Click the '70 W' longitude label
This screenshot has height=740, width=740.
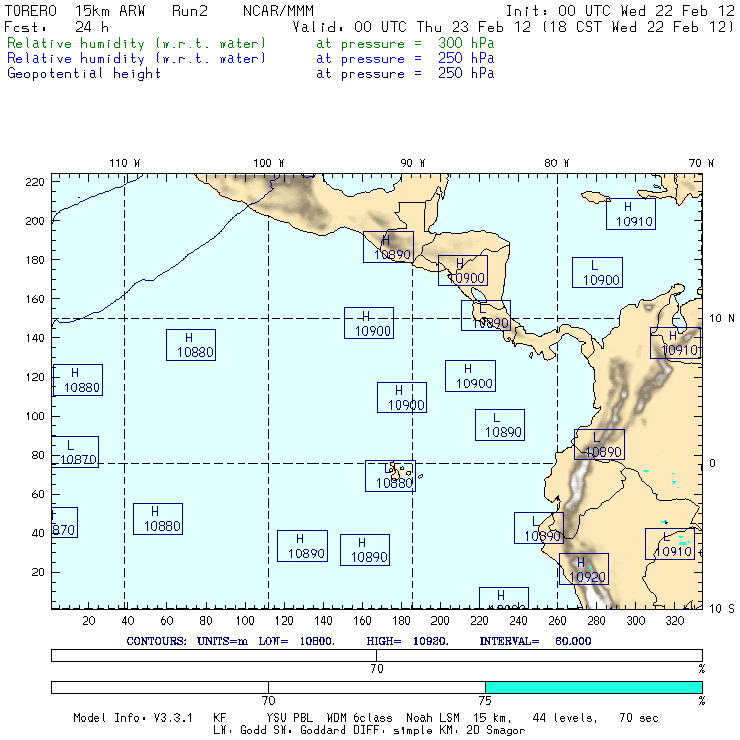pyautogui.click(x=701, y=163)
